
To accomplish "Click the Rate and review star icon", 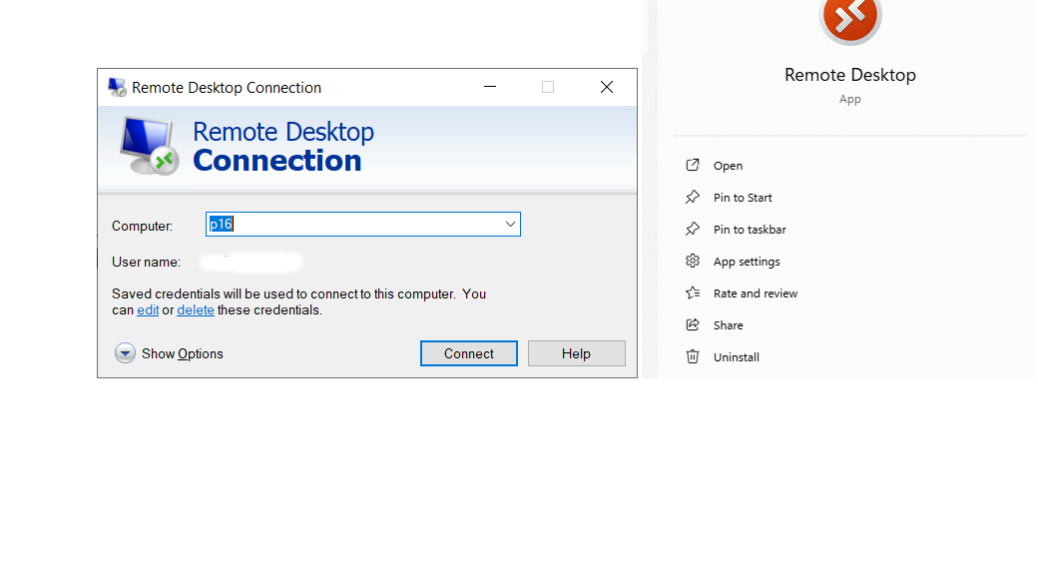I will point(692,293).
